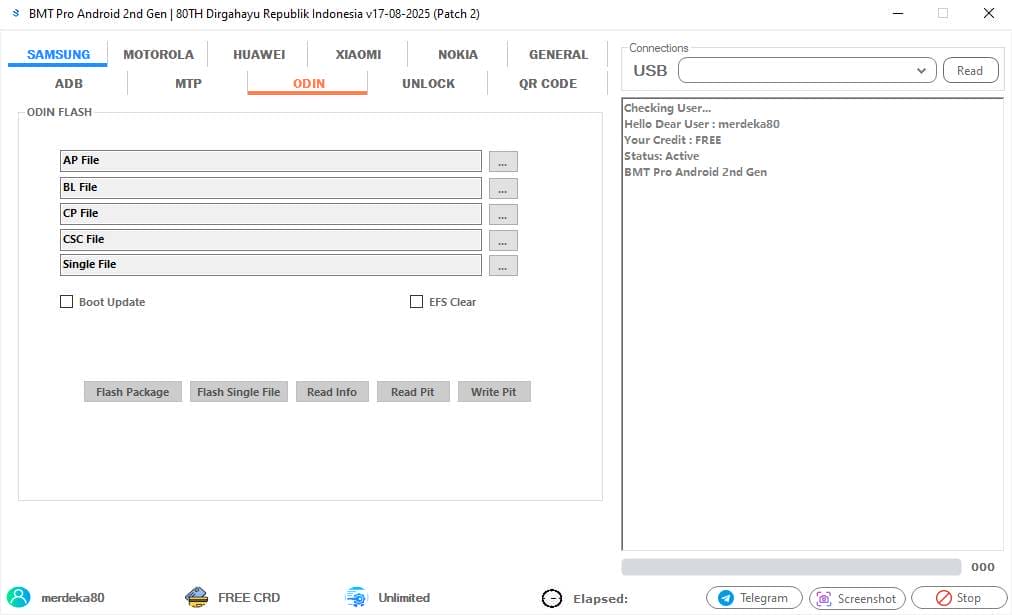1012x615 pixels.
Task: Take a capture with the Screenshot button
Action: (857, 598)
